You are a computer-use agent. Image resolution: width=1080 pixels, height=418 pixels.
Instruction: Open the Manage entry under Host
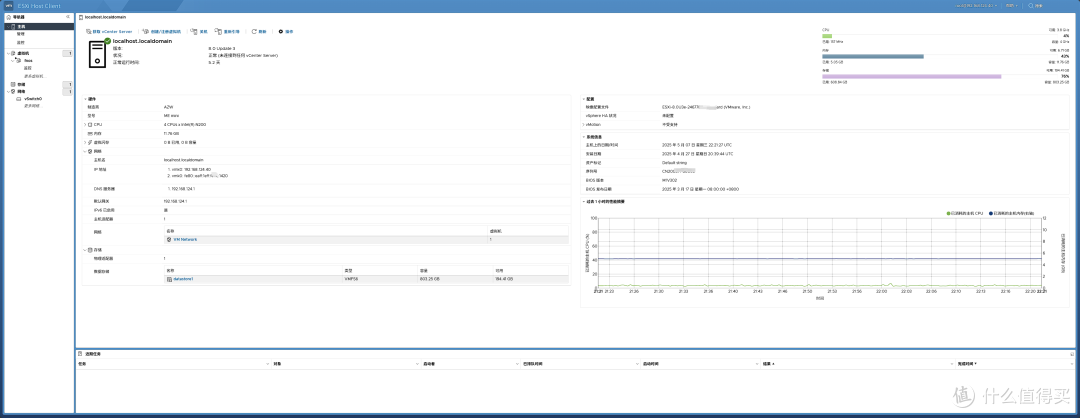point(21,34)
